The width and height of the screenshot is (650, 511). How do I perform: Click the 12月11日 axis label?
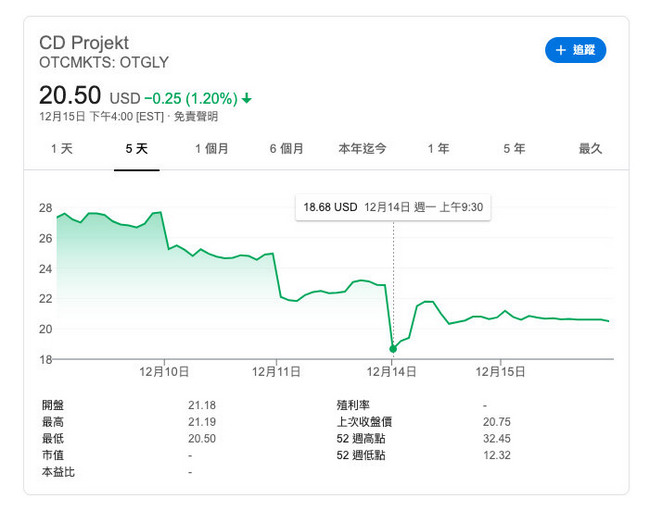click(276, 371)
